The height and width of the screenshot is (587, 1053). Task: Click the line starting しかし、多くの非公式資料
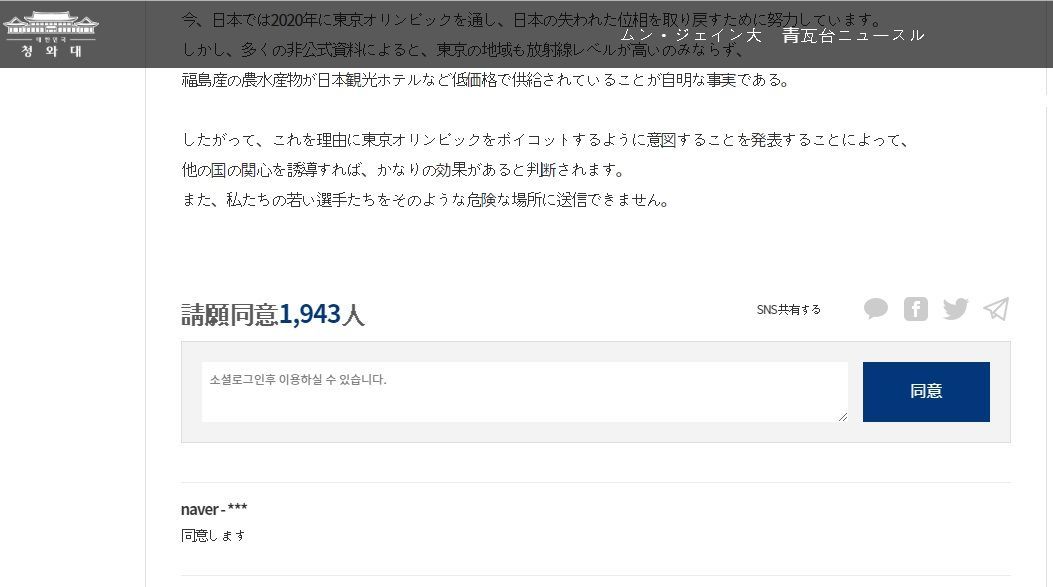463,50
